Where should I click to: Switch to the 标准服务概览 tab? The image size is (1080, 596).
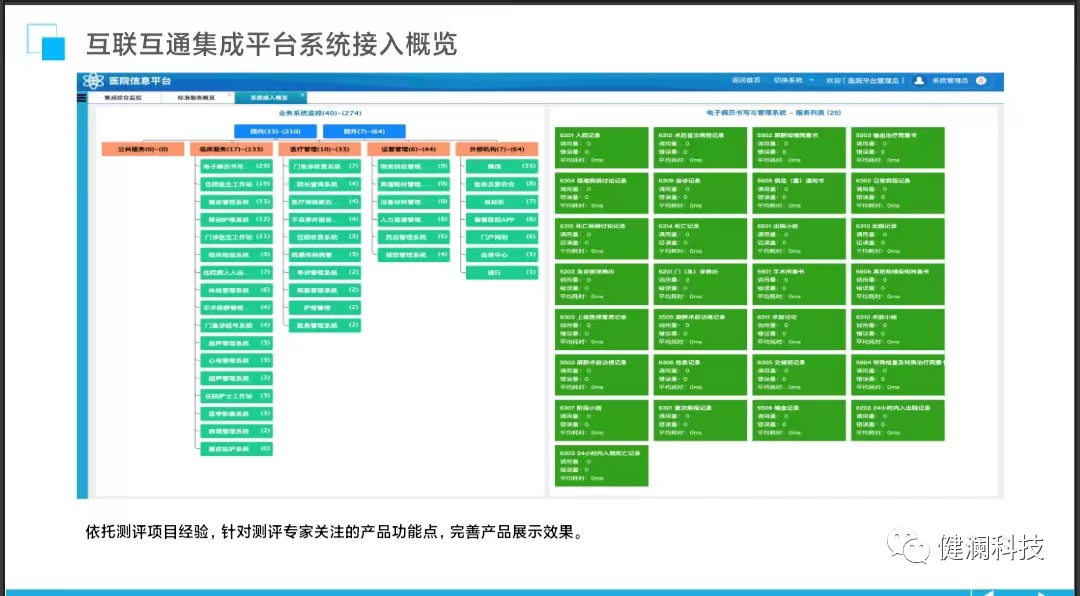pos(196,98)
